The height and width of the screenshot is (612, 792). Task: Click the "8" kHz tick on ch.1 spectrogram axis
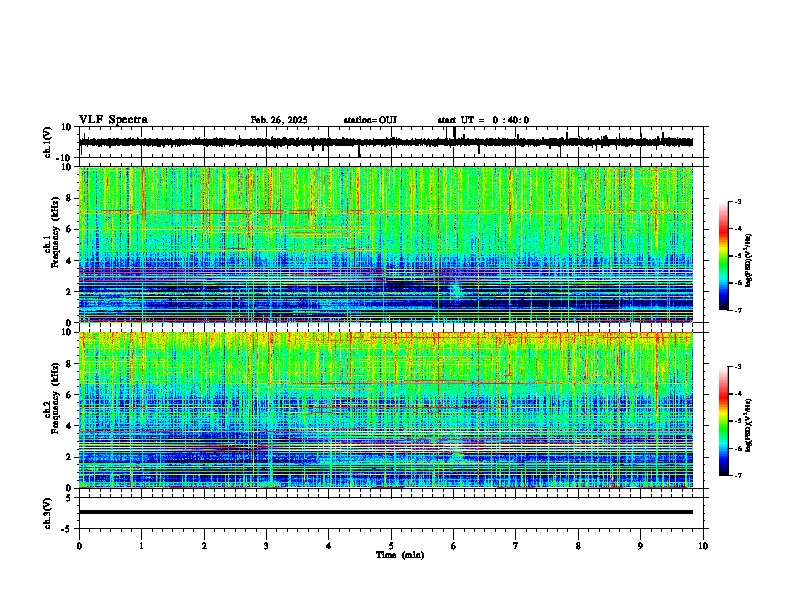pyautogui.click(x=70, y=198)
